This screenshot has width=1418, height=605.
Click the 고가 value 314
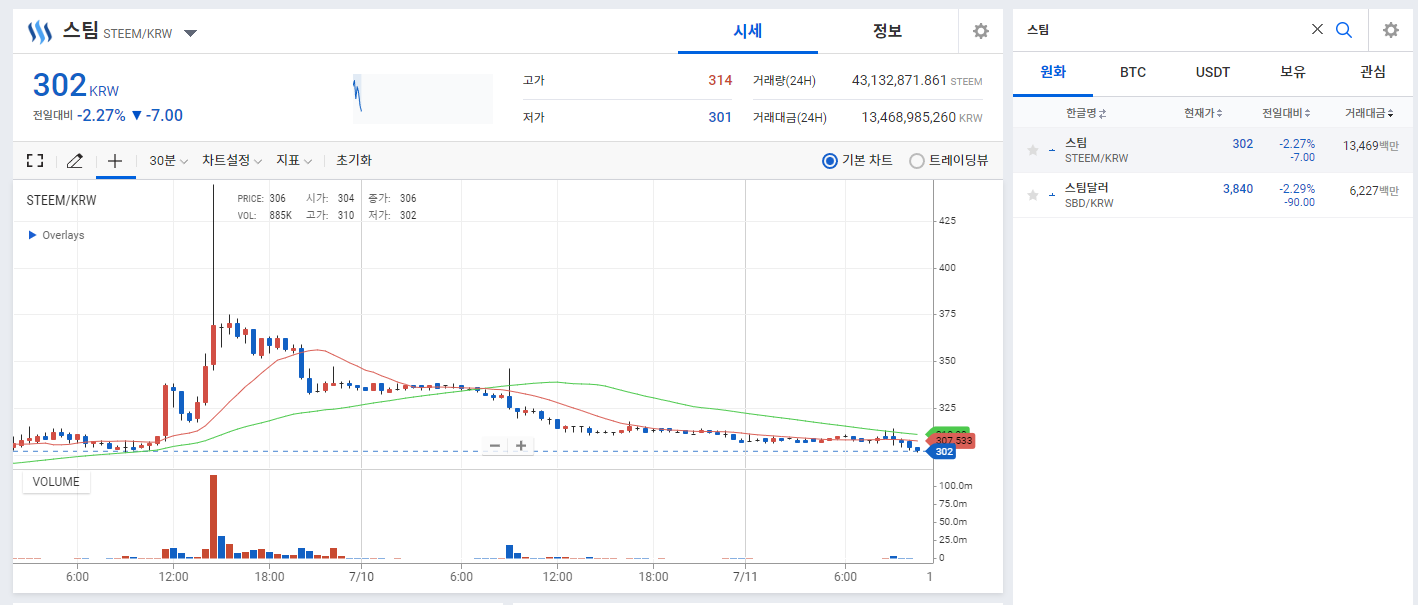pyautogui.click(x=720, y=80)
